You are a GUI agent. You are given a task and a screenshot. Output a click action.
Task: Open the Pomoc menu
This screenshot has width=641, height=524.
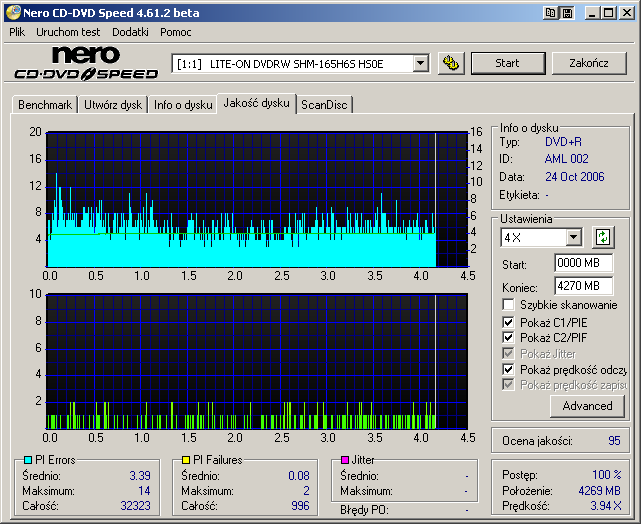point(176,32)
